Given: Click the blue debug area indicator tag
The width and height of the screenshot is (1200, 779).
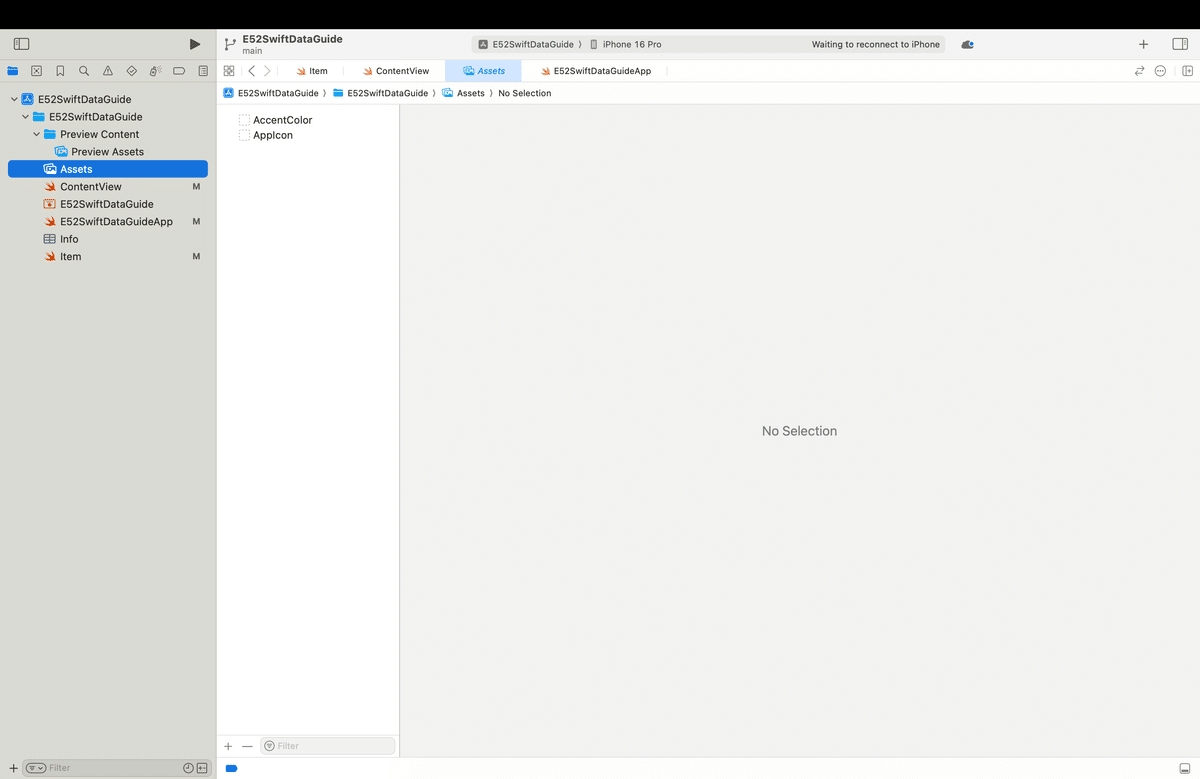Looking at the screenshot, I should point(231,768).
